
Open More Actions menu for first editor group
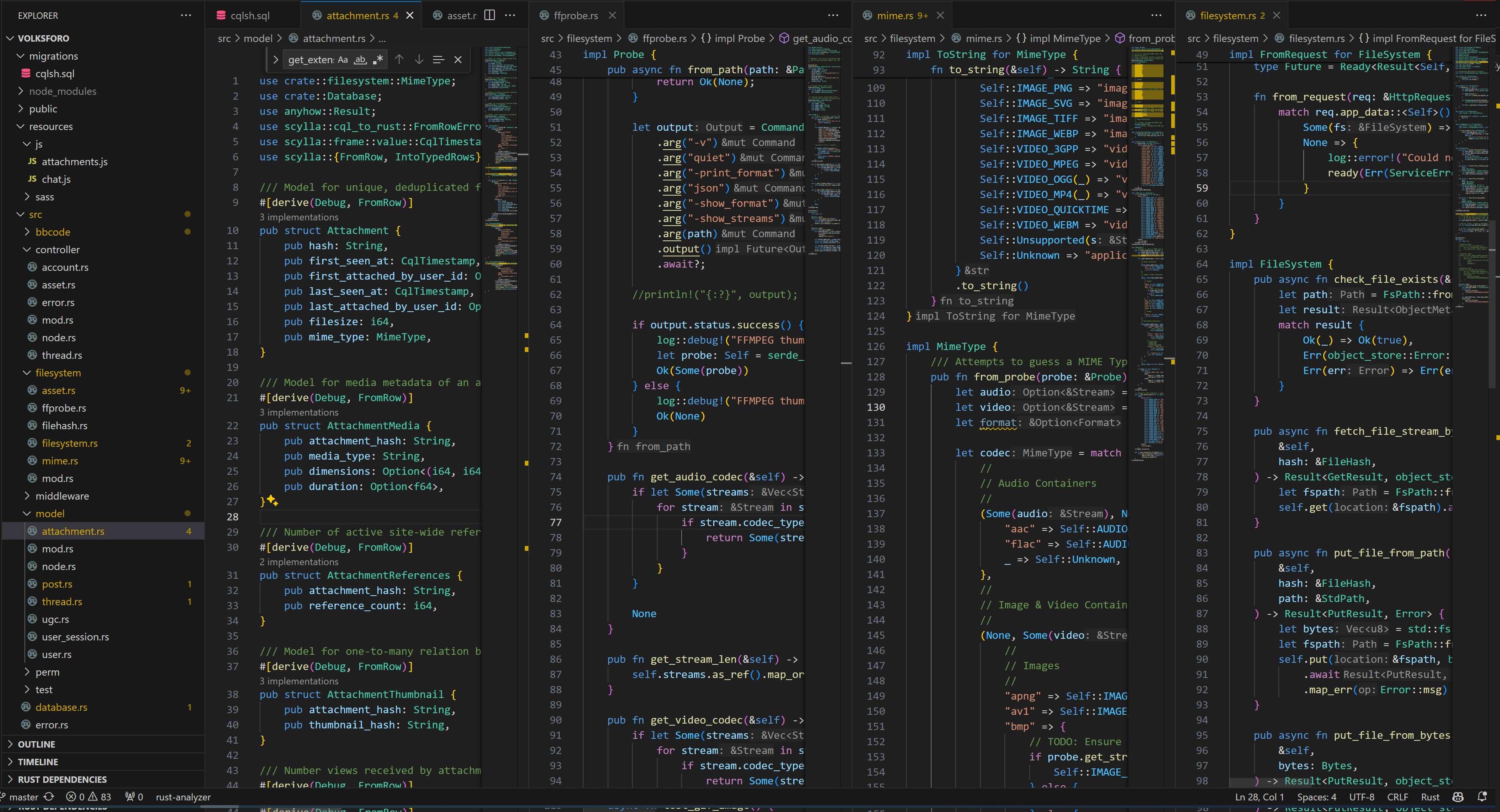pyautogui.click(x=510, y=15)
